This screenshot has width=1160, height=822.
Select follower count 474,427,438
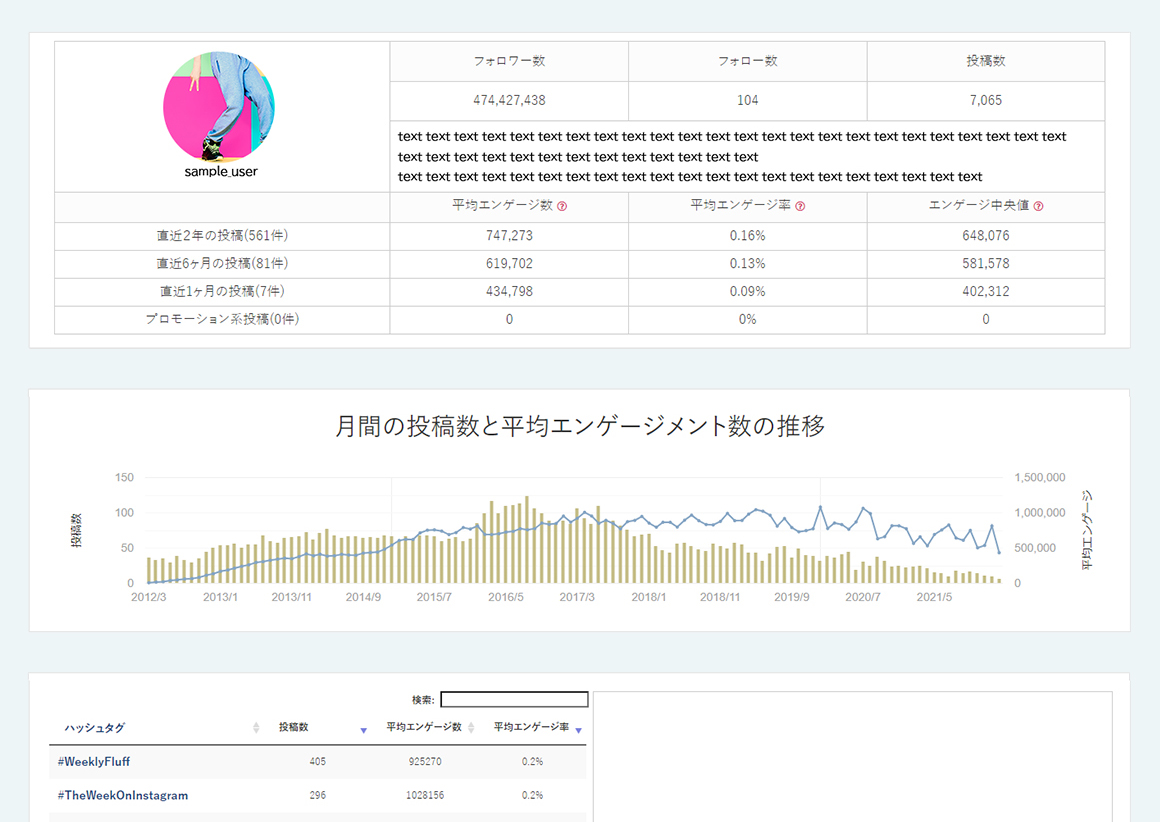pyautogui.click(x=509, y=100)
